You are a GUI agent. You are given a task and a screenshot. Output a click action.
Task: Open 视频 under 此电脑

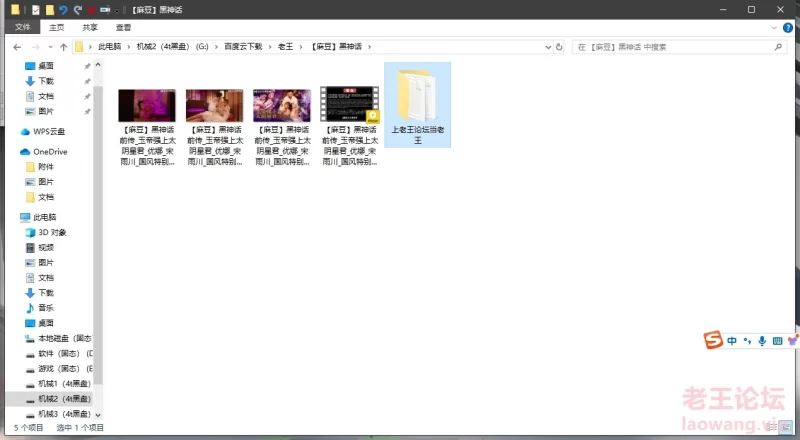pos(46,248)
